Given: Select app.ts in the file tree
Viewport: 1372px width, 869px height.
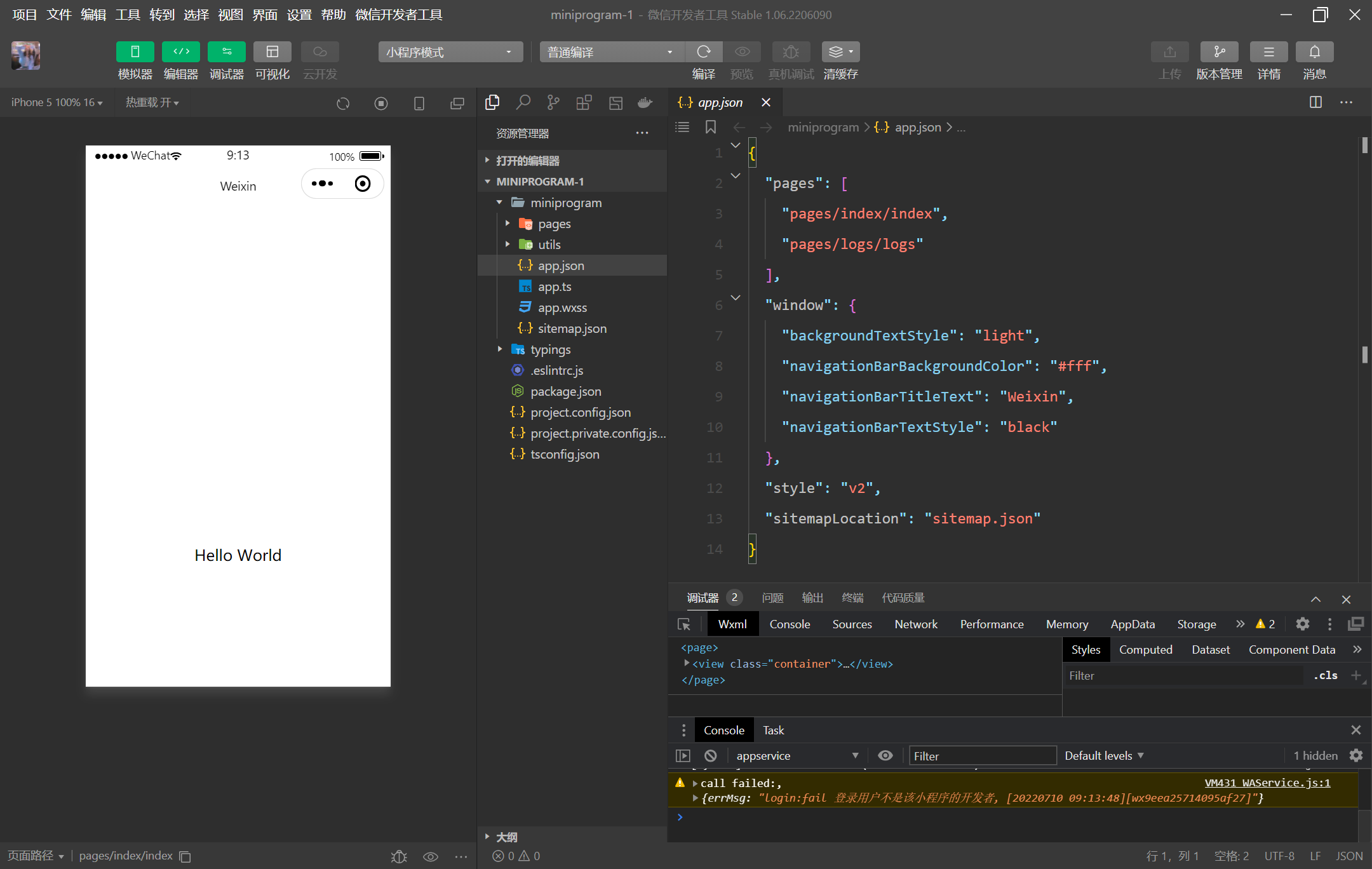Looking at the screenshot, I should click(x=572, y=286).
